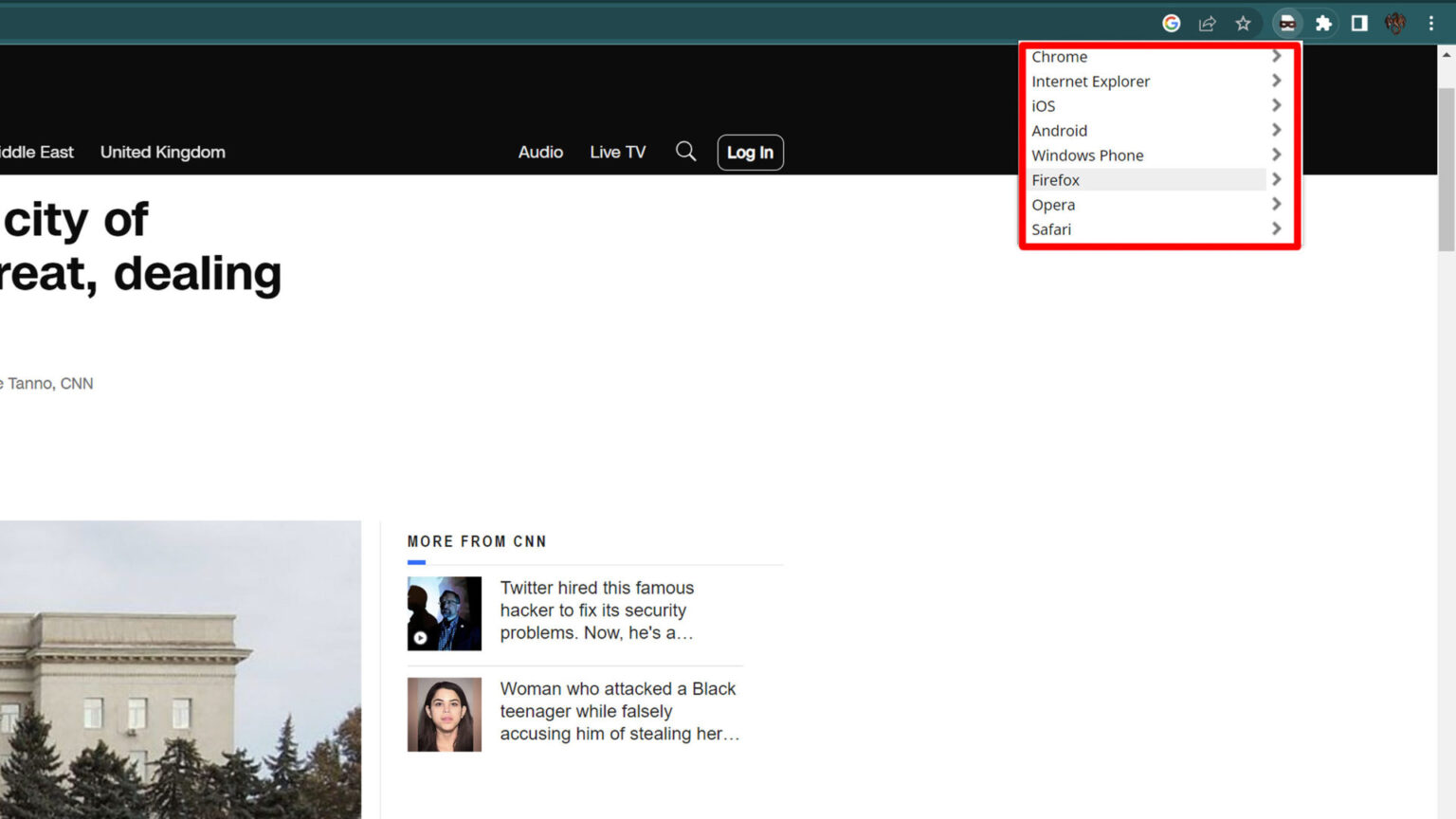Open Chrome's three-dot menu
1456x819 pixels.
(x=1431, y=24)
